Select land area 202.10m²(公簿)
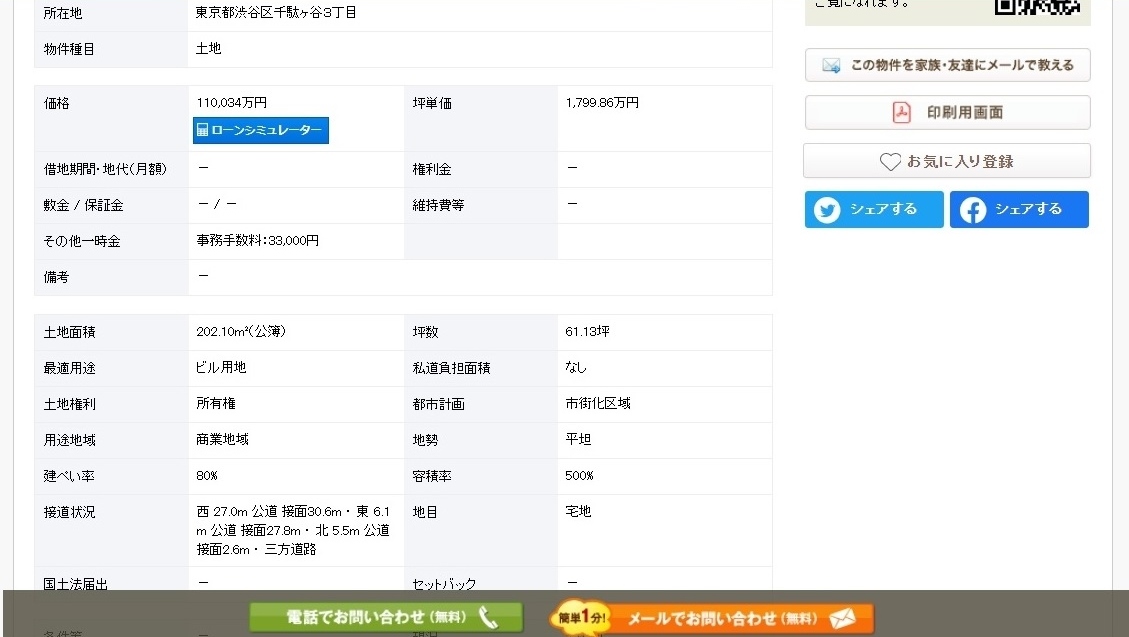This screenshot has height=637, width=1129. point(240,331)
